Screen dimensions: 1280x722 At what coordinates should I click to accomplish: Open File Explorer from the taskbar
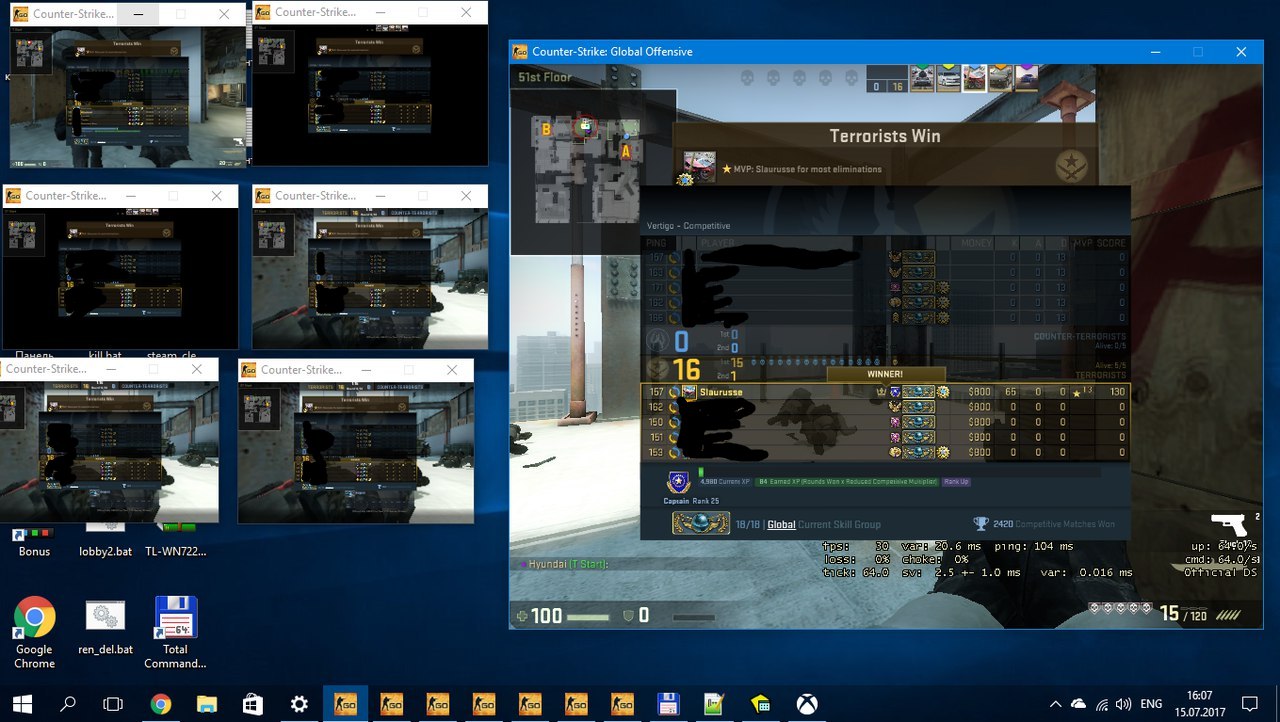point(207,704)
